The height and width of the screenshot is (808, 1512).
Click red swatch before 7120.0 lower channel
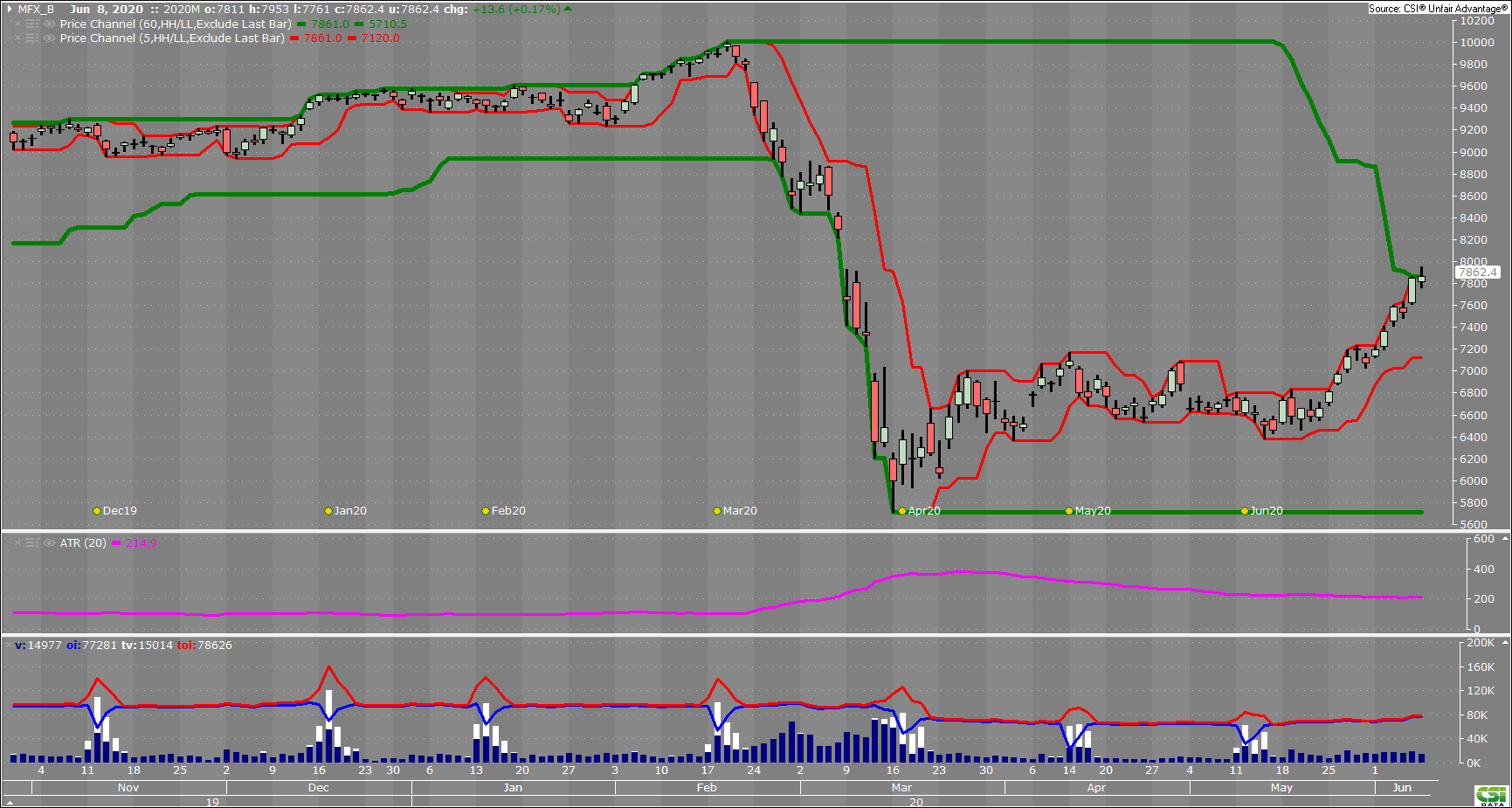[352, 38]
